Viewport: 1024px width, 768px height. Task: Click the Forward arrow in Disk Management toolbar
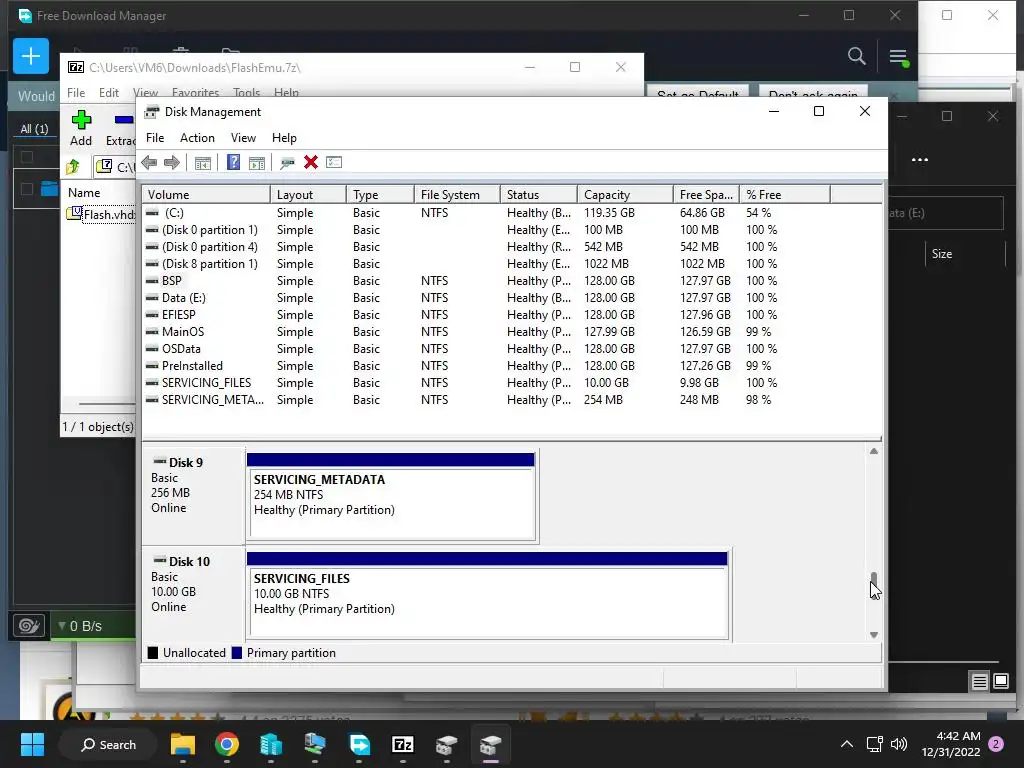point(172,163)
